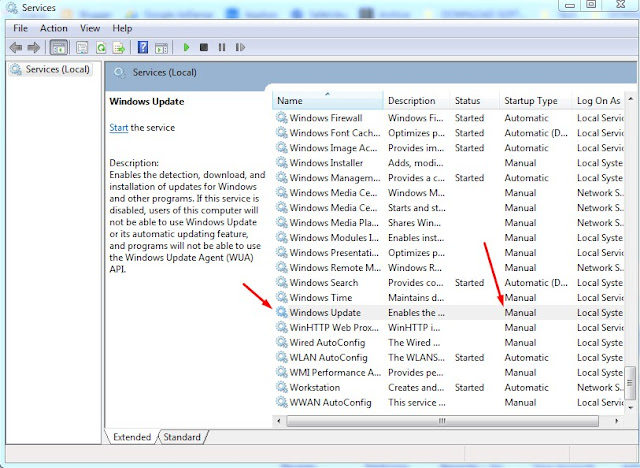Viewport: 640px width, 468px height.
Task: Click gear icon next to Workstation
Action: [x=282, y=387]
